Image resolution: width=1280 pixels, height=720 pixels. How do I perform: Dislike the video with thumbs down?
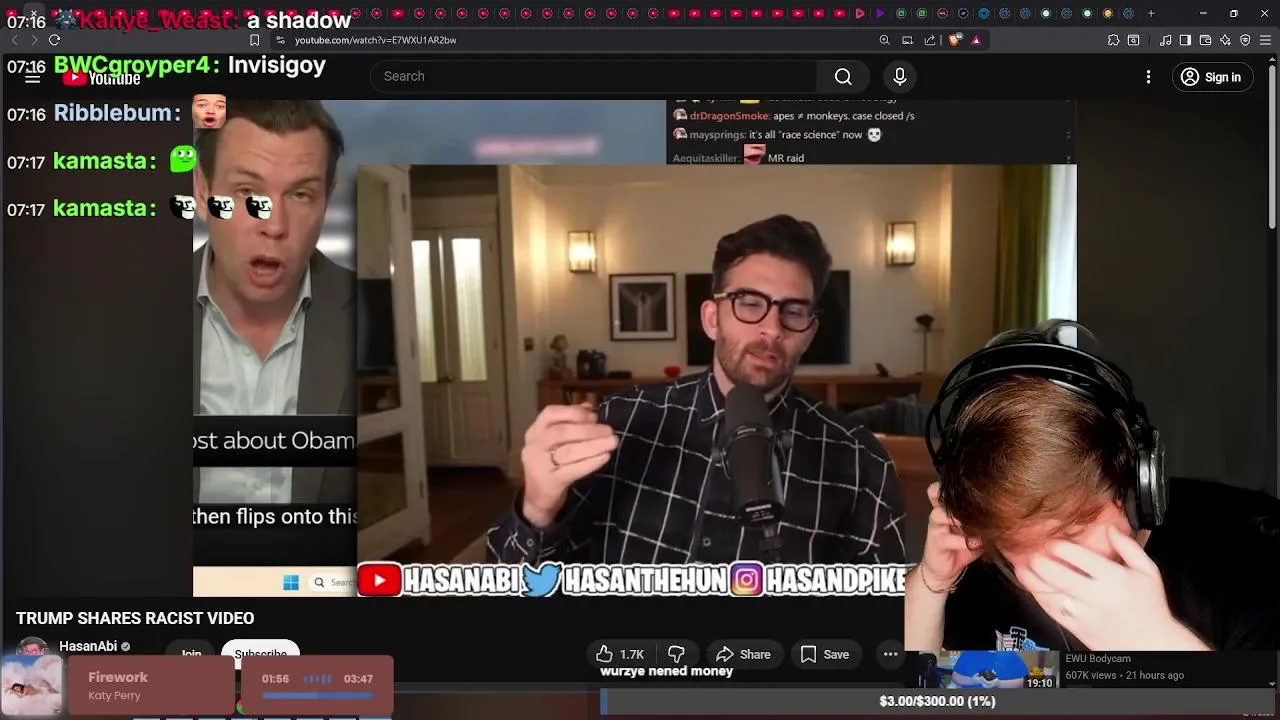coord(676,654)
